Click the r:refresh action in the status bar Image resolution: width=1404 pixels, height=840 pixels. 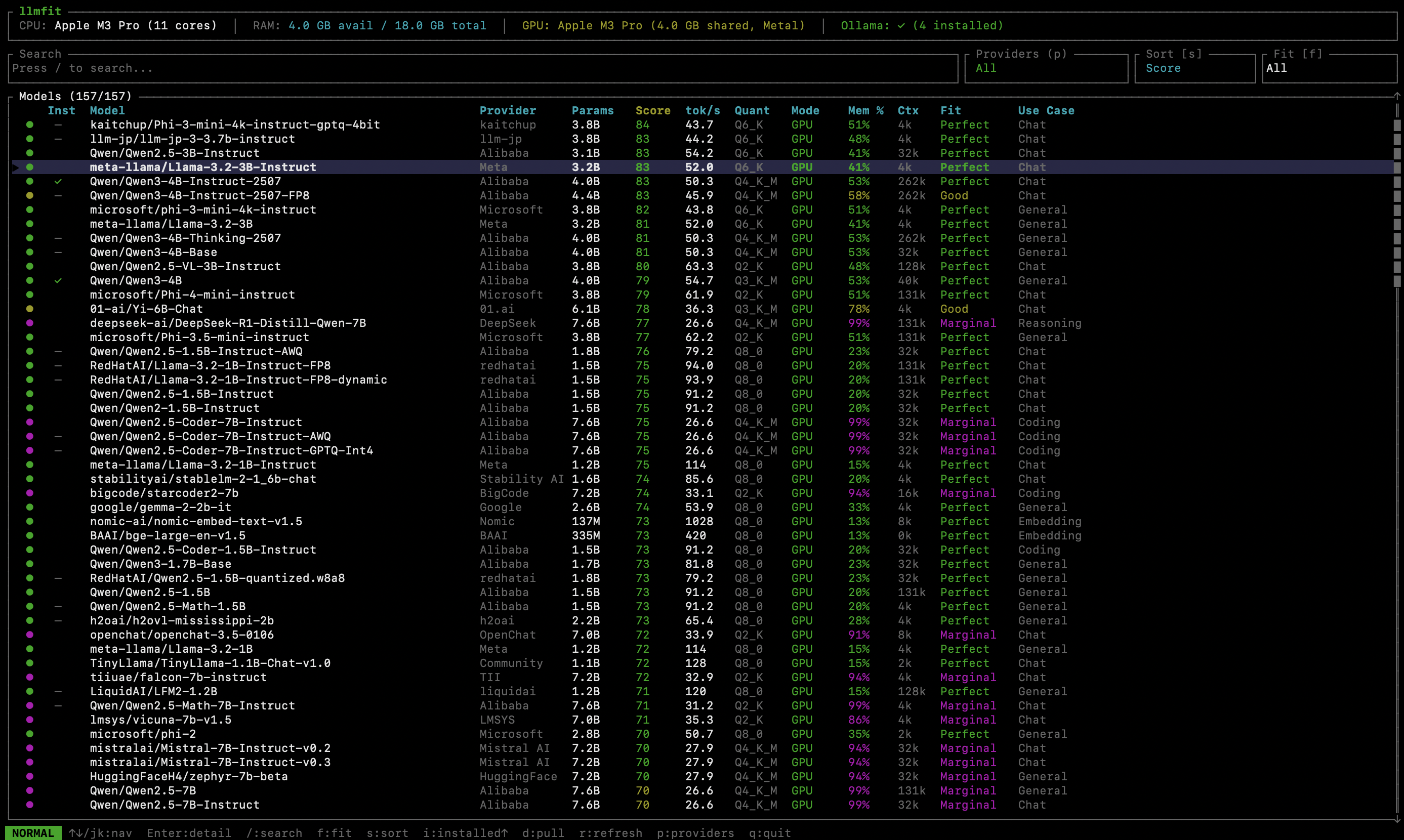click(610, 832)
